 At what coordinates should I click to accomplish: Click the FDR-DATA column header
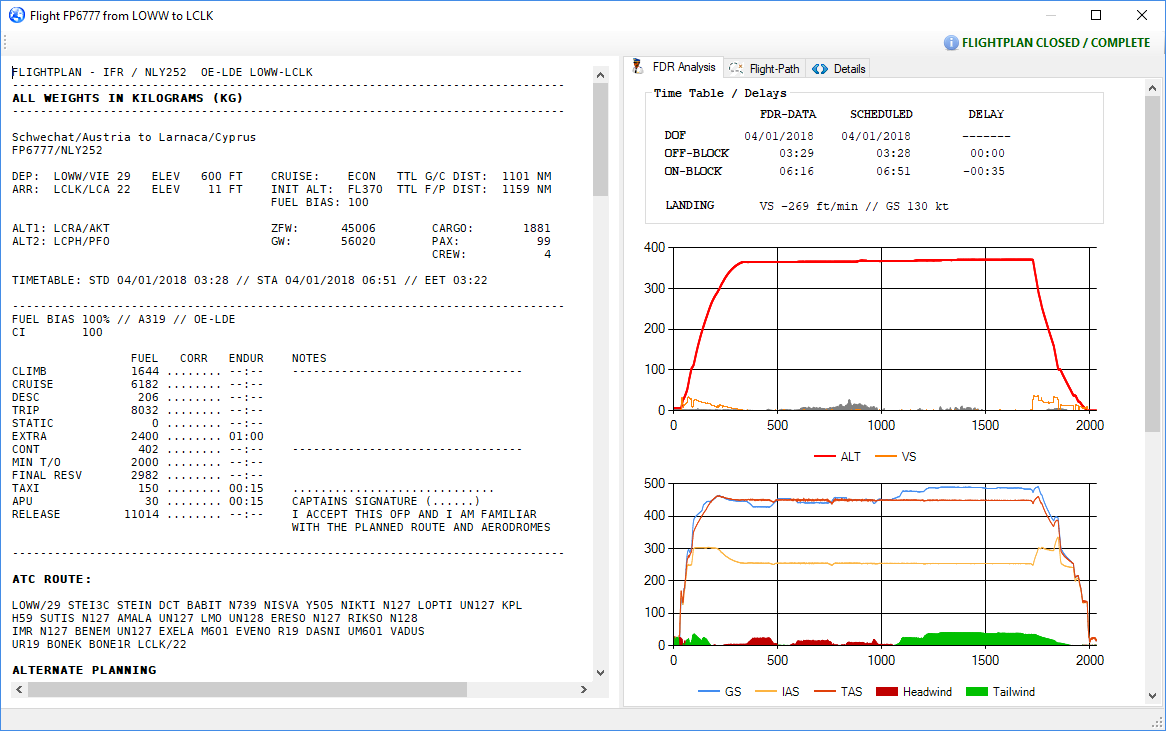coord(787,115)
